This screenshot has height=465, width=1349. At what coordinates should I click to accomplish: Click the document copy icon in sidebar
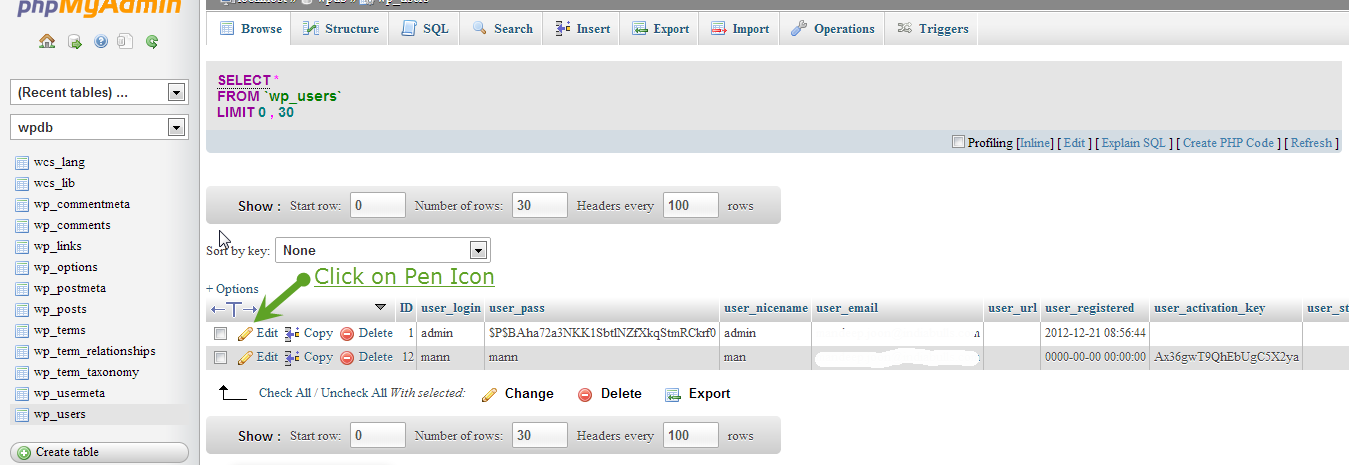point(125,41)
